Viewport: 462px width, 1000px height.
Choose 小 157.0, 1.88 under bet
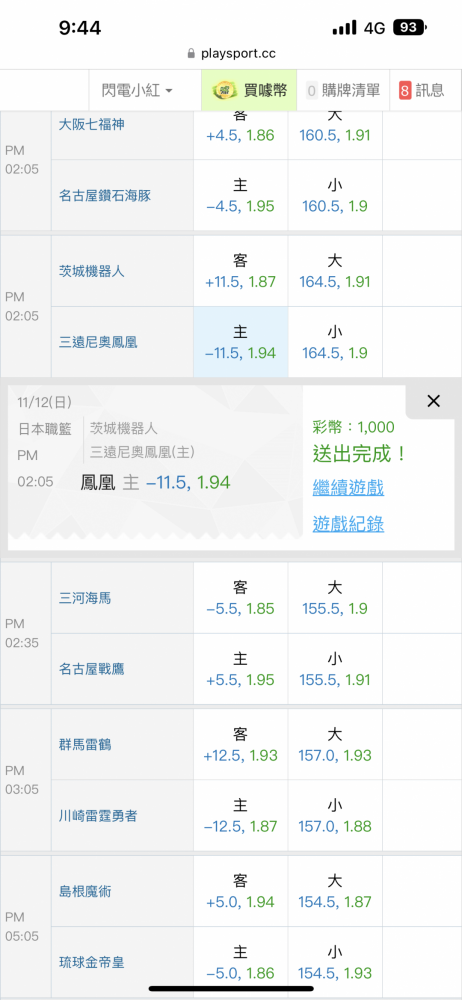pos(335,816)
